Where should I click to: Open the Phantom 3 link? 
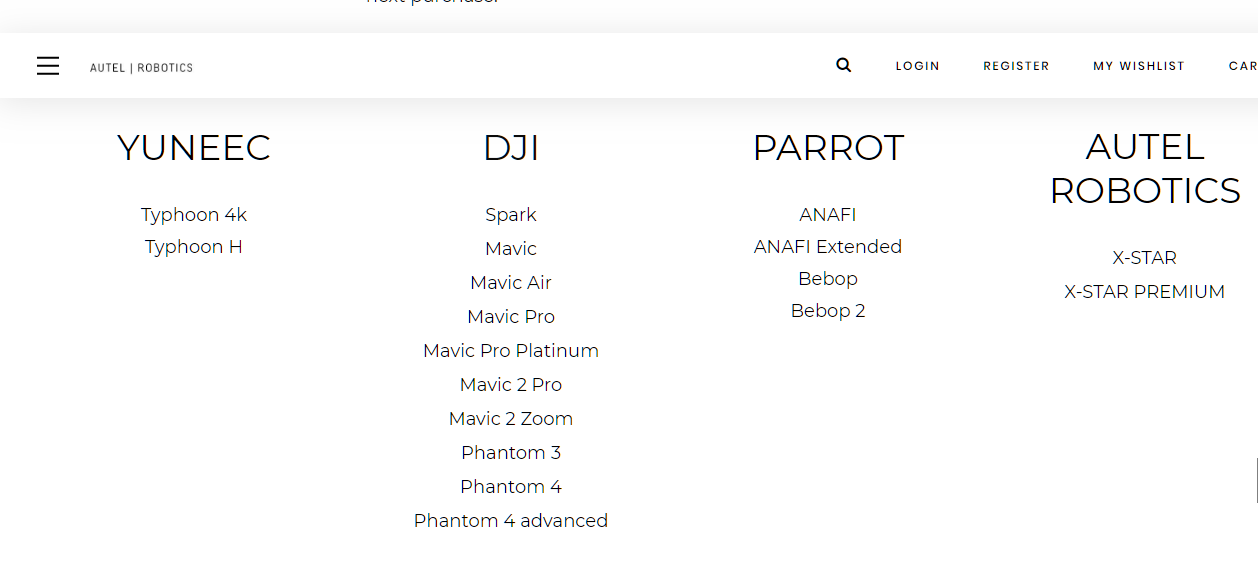tap(511, 453)
